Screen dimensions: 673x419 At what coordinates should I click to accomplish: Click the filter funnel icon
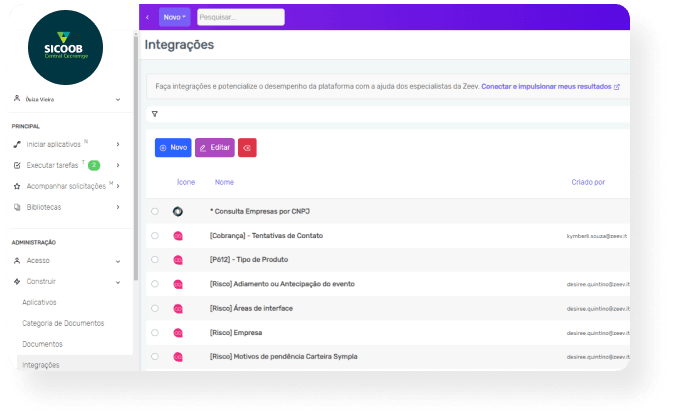point(154,114)
